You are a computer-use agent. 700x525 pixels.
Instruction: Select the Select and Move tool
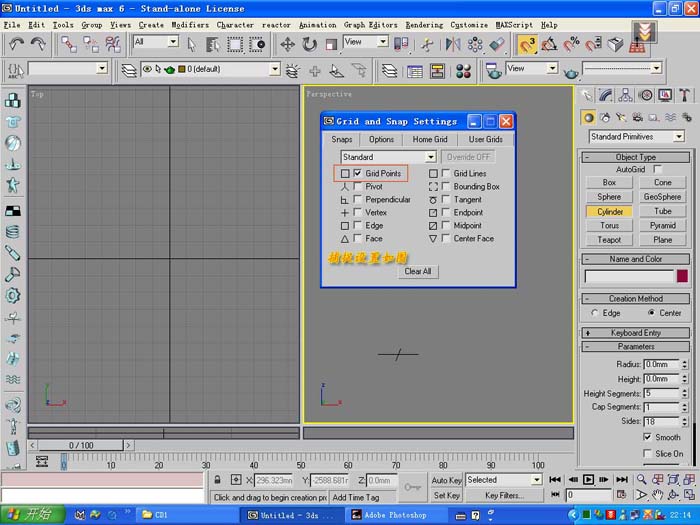[x=287, y=44]
